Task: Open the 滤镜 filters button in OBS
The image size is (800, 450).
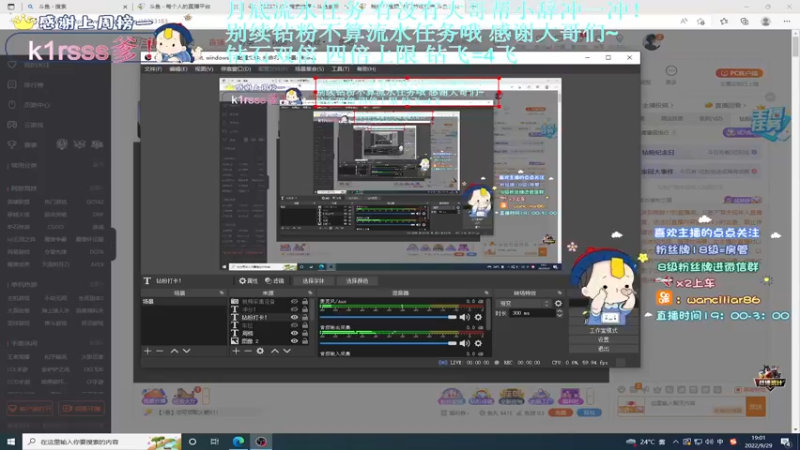Action: 274,281
